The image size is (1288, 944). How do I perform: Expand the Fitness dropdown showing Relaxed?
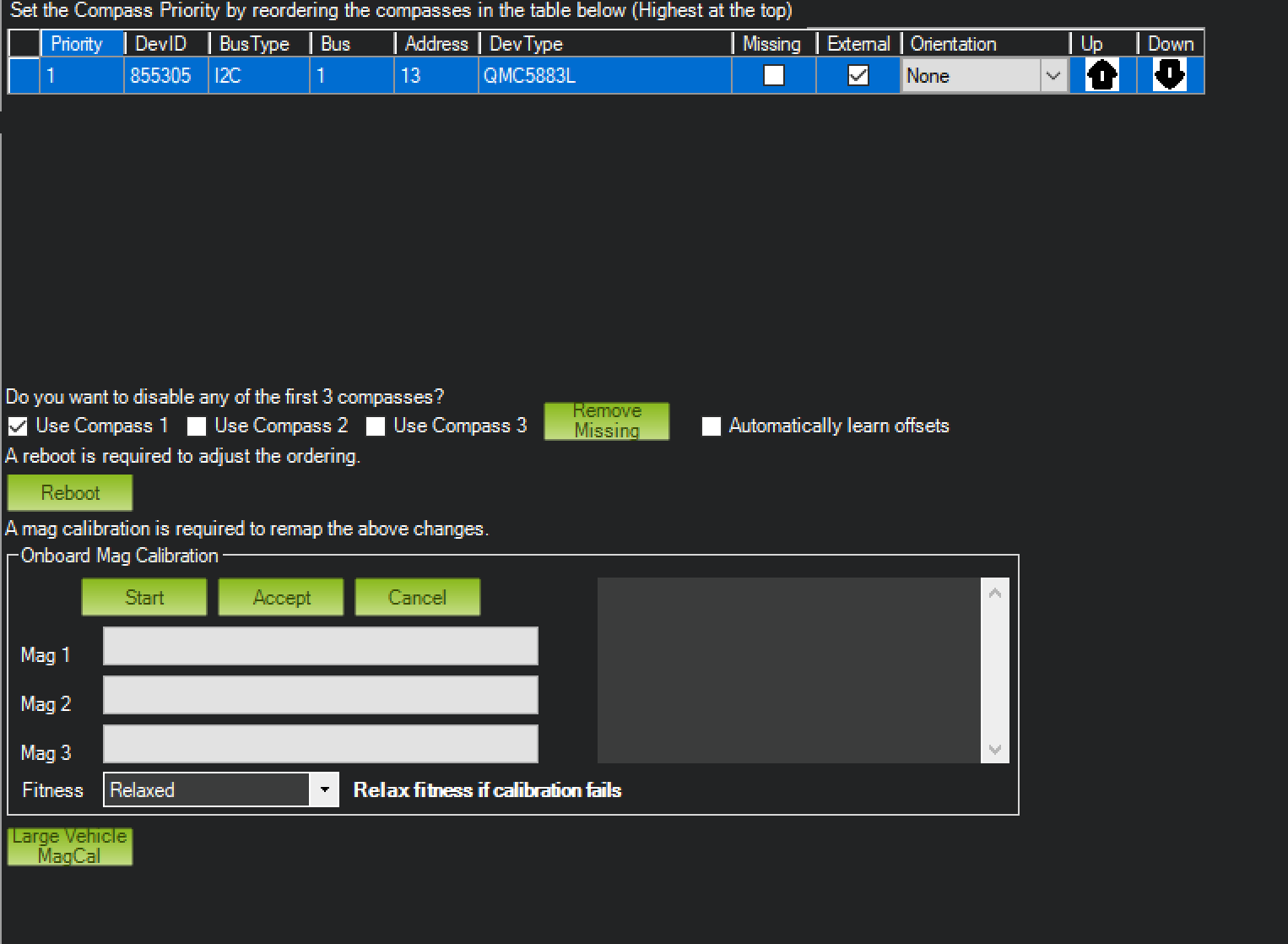pyautogui.click(x=323, y=790)
